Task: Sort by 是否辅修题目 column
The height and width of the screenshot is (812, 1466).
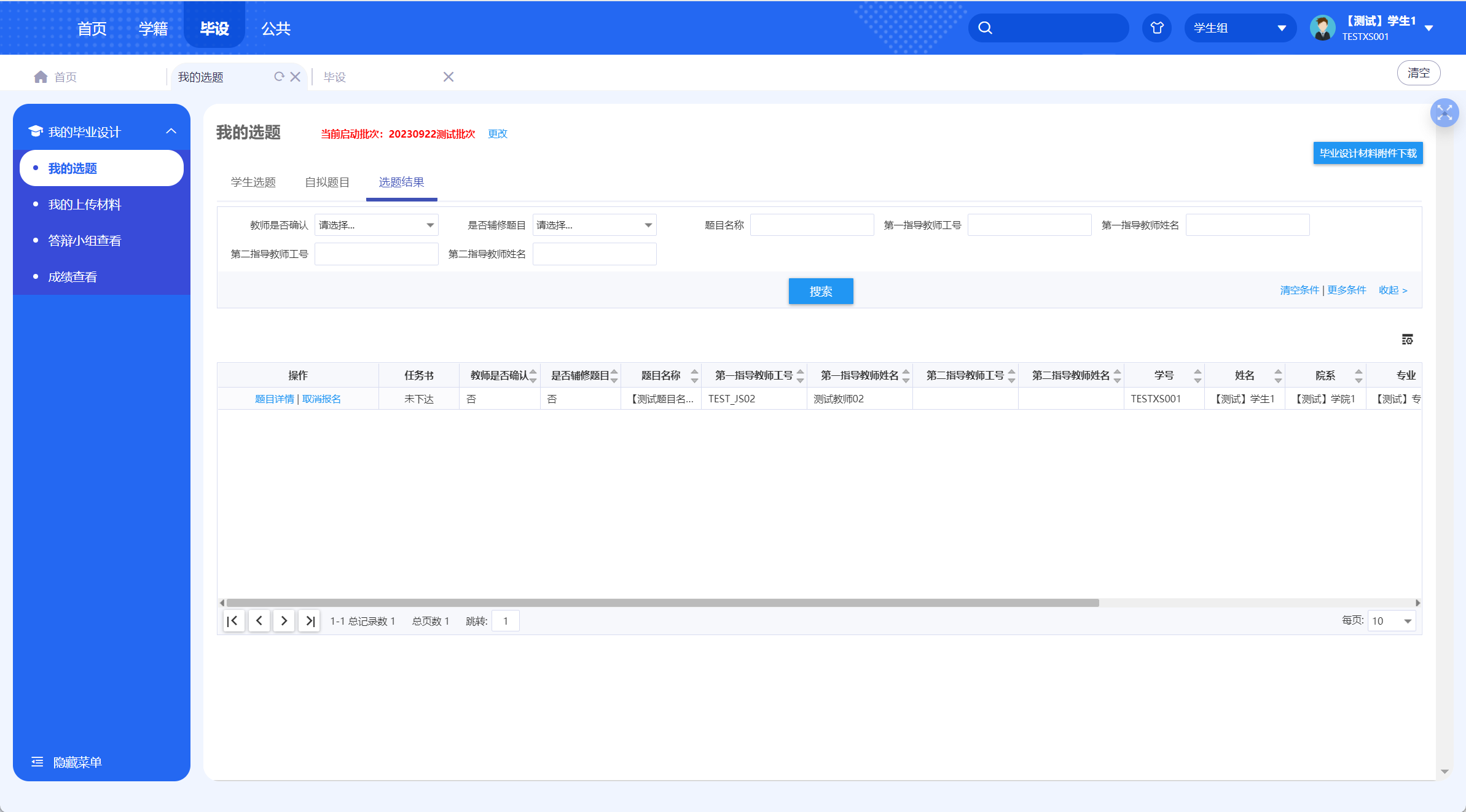Action: pos(614,375)
